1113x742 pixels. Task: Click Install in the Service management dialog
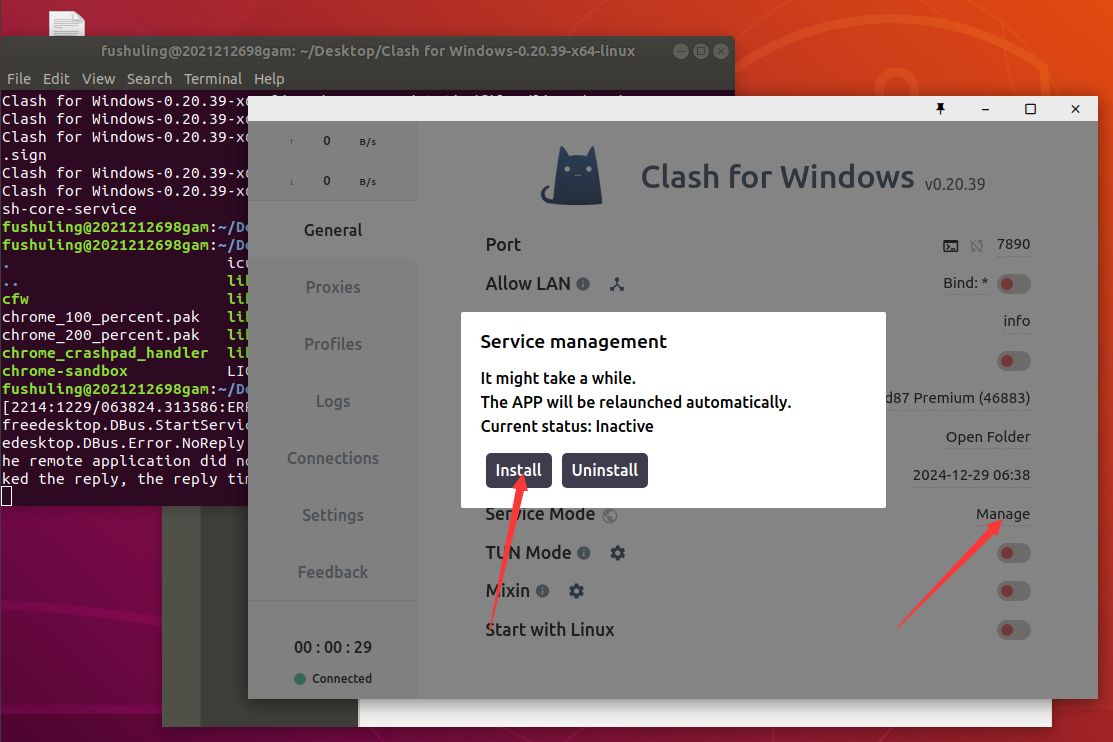click(518, 470)
